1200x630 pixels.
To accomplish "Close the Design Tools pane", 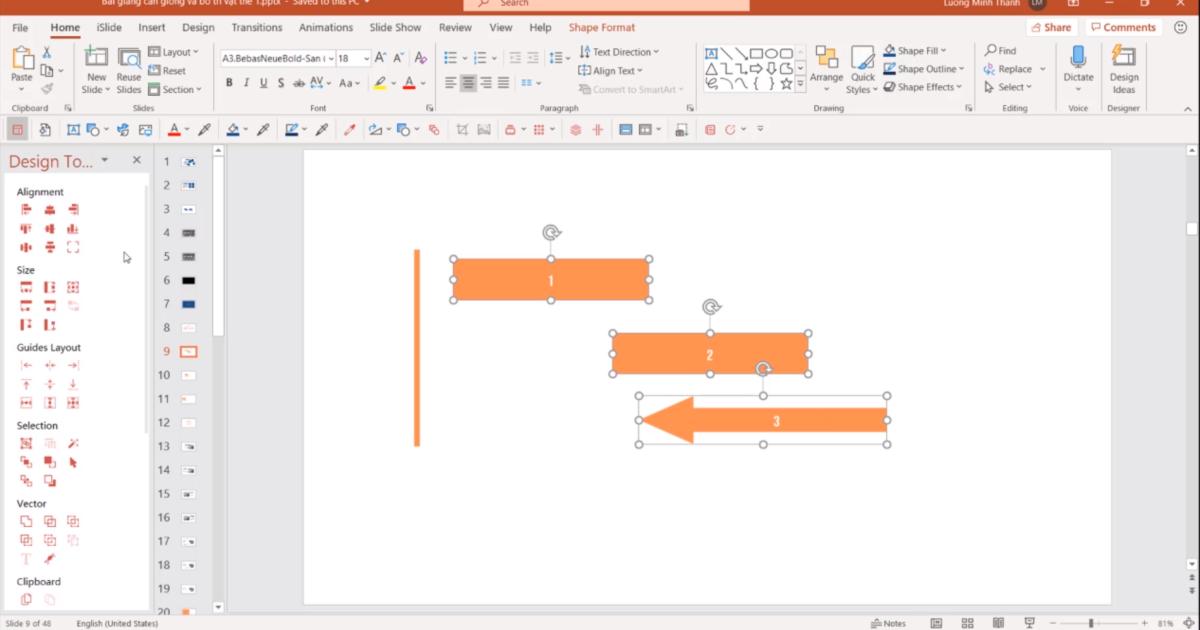I will point(137,160).
